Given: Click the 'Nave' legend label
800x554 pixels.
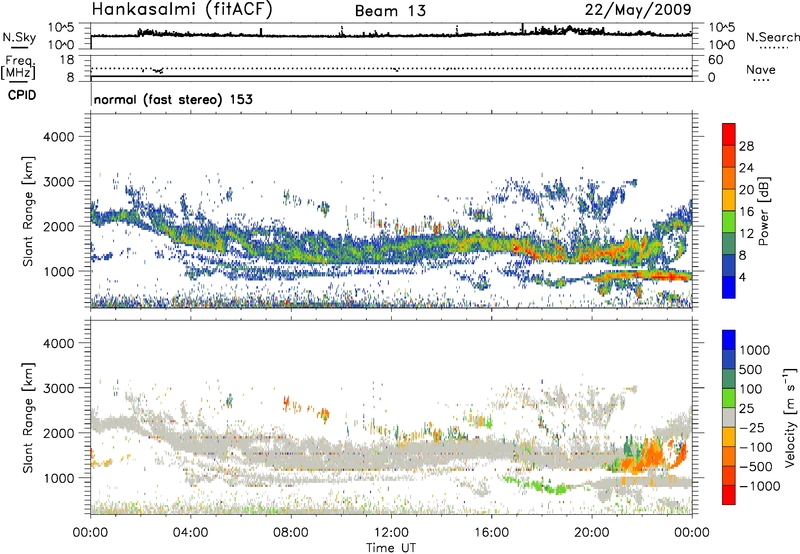Looking at the screenshot, I should (x=761, y=69).
